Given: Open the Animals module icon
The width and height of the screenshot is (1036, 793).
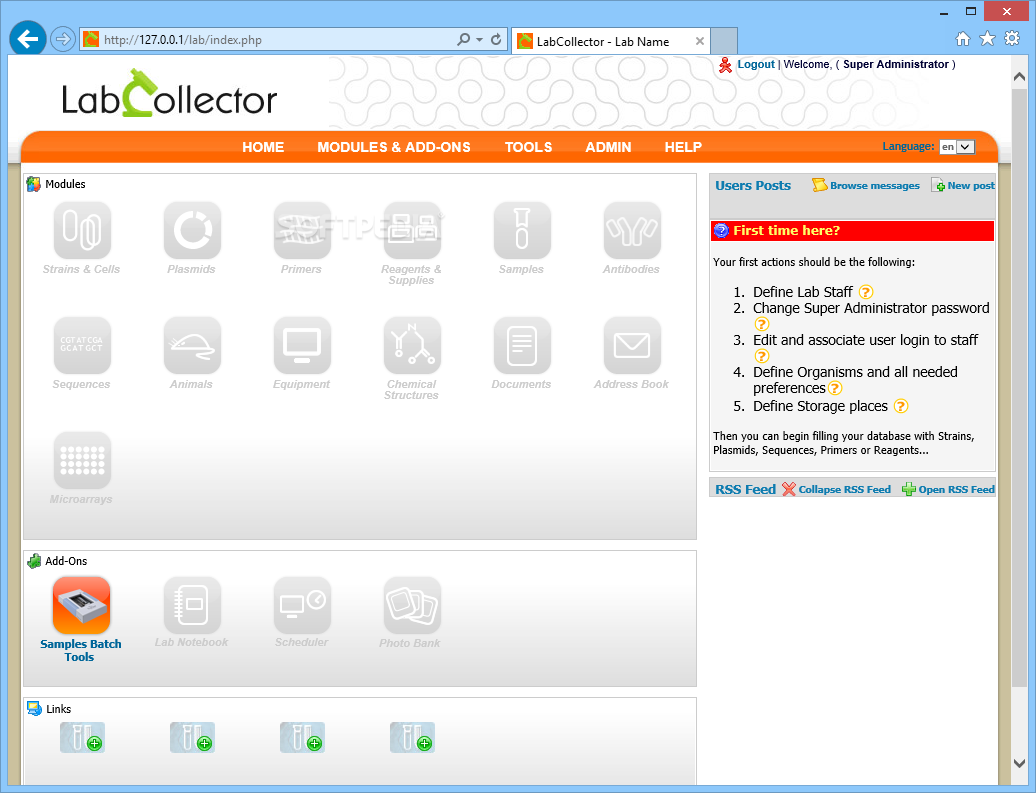Looking at the screenshot, I should tap(192, 345).
